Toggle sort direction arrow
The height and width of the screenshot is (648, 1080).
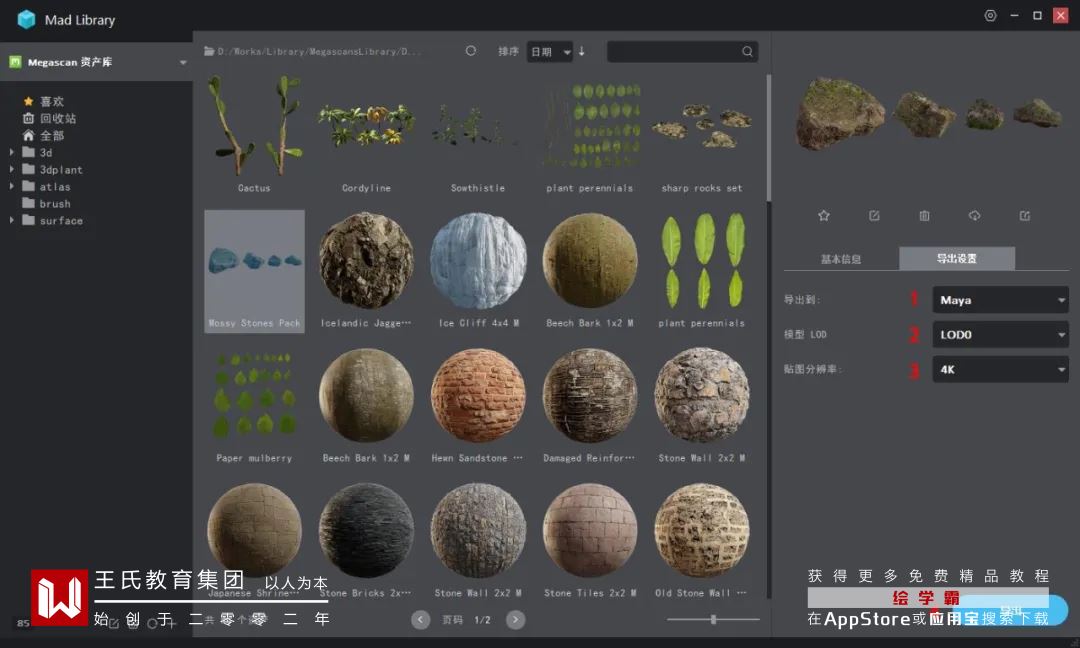(582, 51)
